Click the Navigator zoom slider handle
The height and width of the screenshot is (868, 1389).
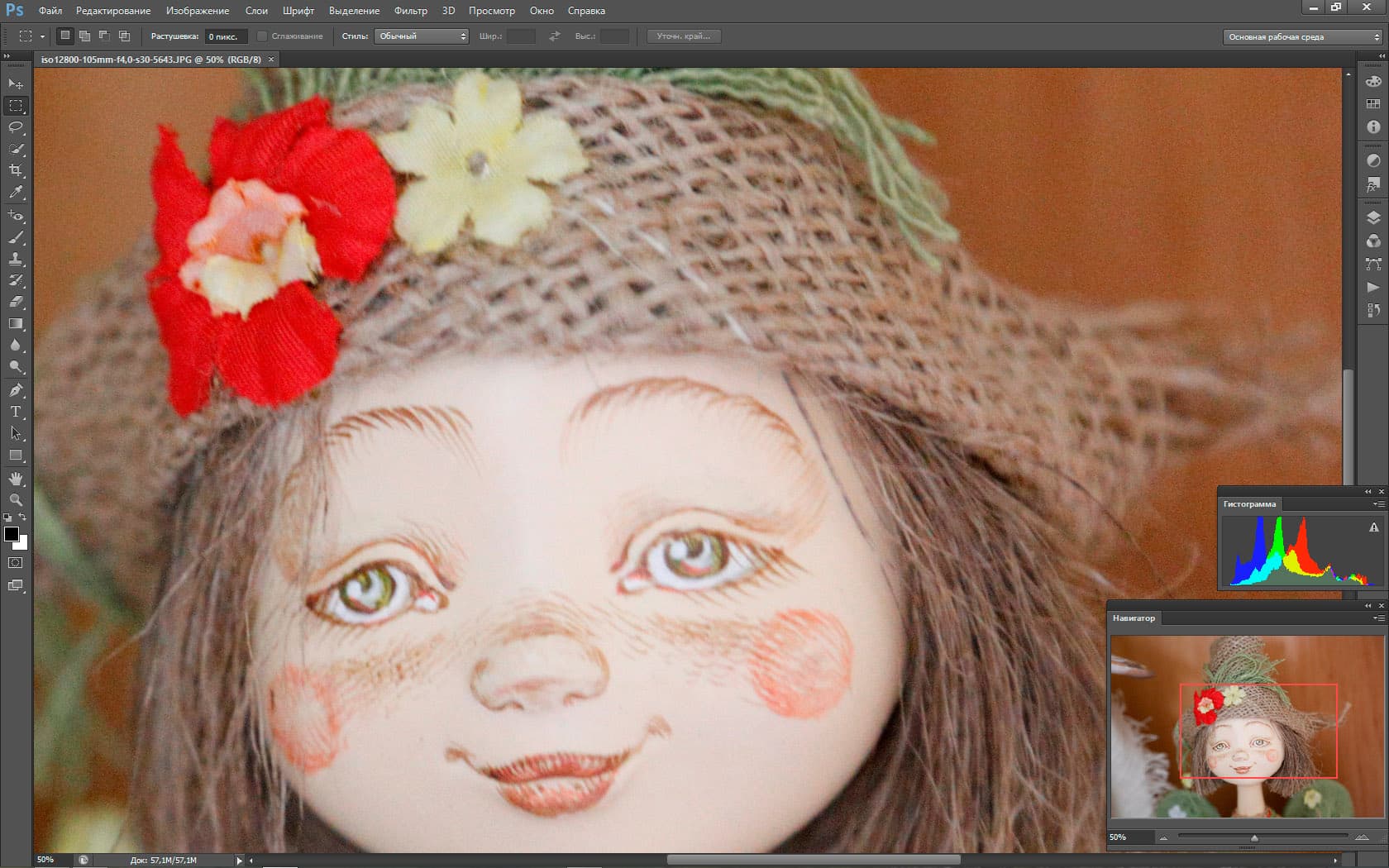pos(1254,838)
